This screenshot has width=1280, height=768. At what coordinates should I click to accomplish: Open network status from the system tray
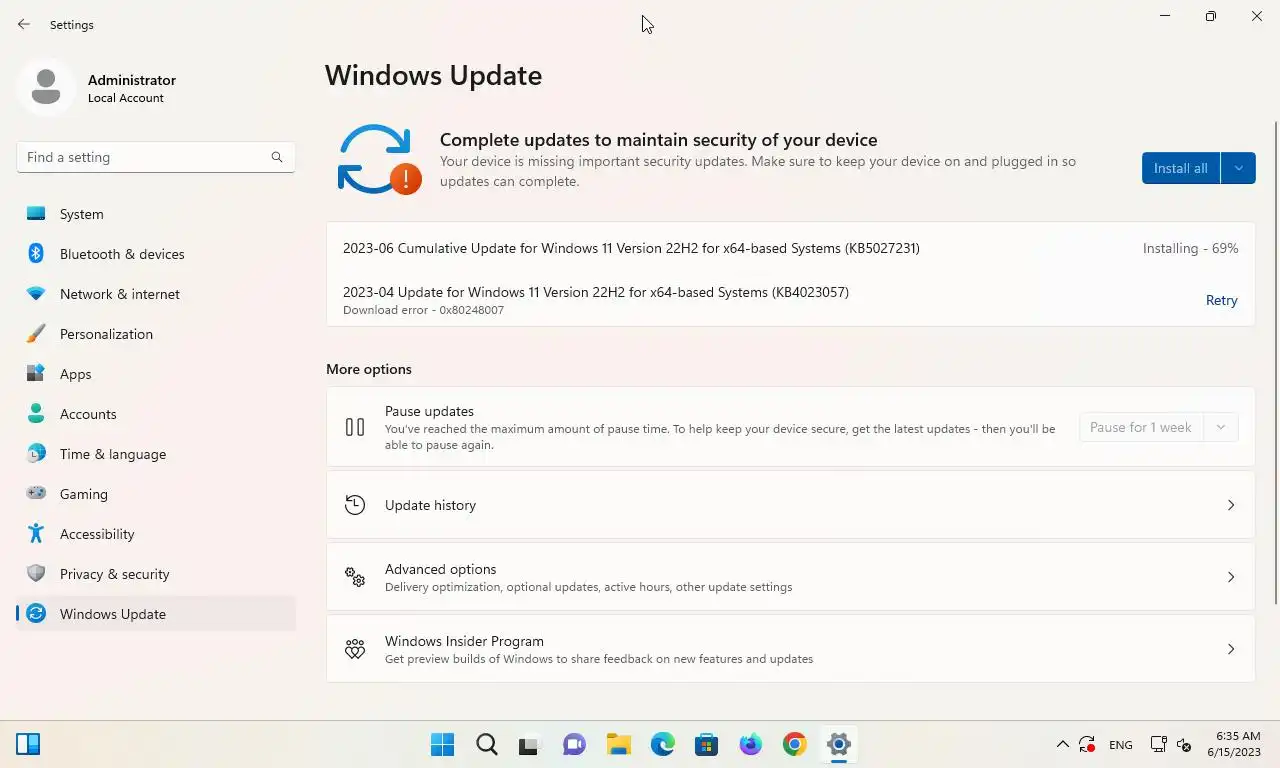pos(1159,745)
